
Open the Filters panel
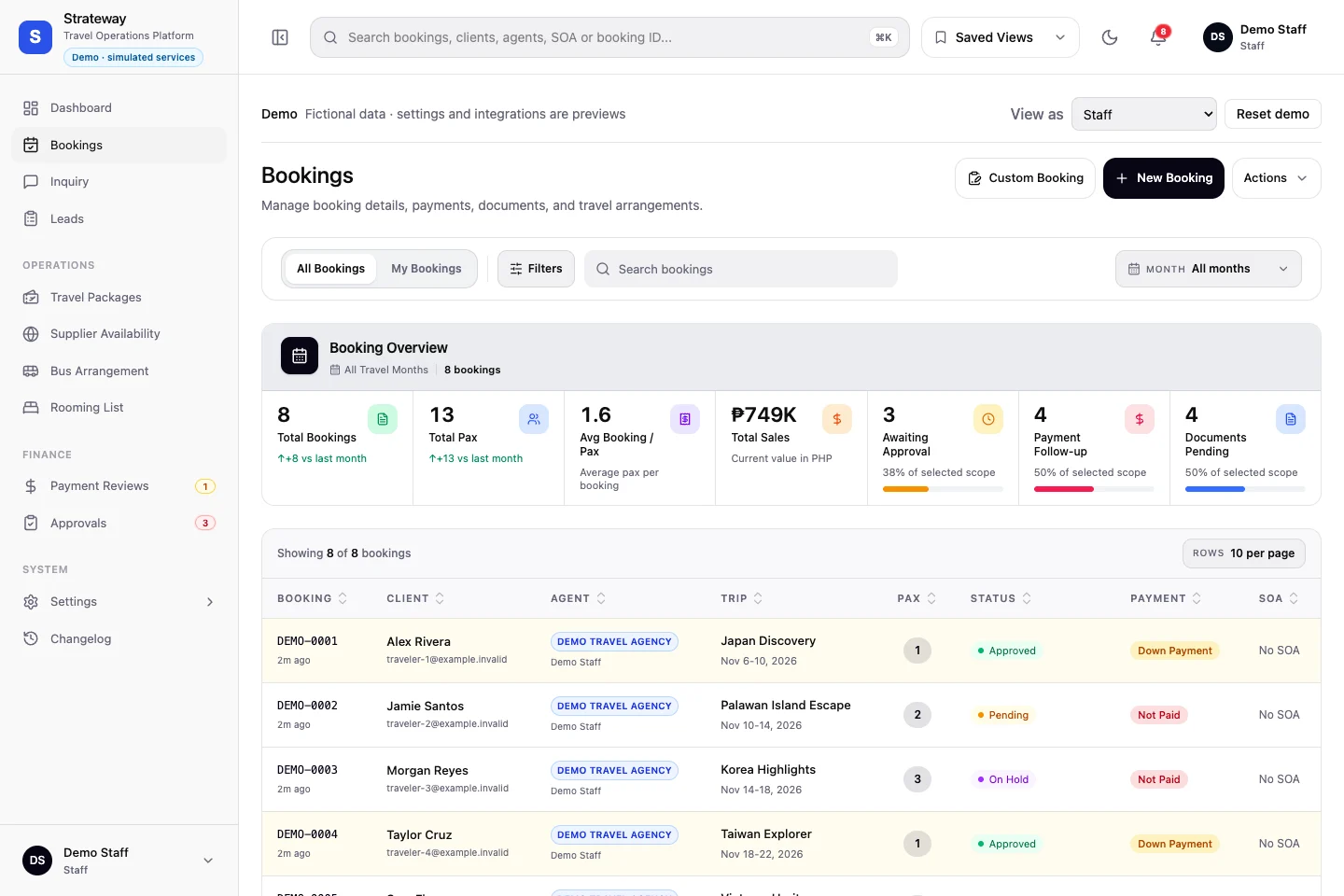(536, 269)
